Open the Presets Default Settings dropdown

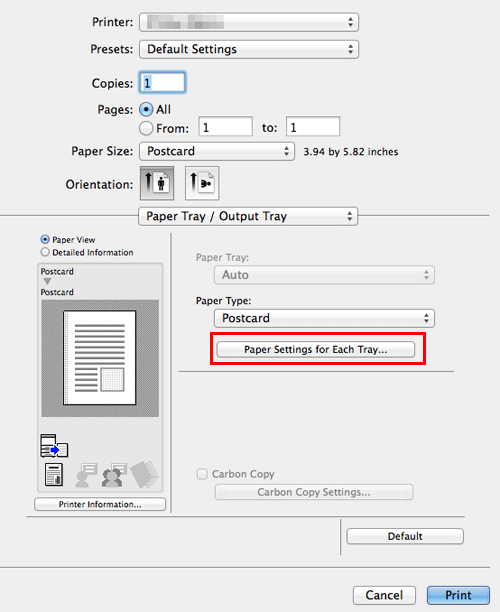249,49
